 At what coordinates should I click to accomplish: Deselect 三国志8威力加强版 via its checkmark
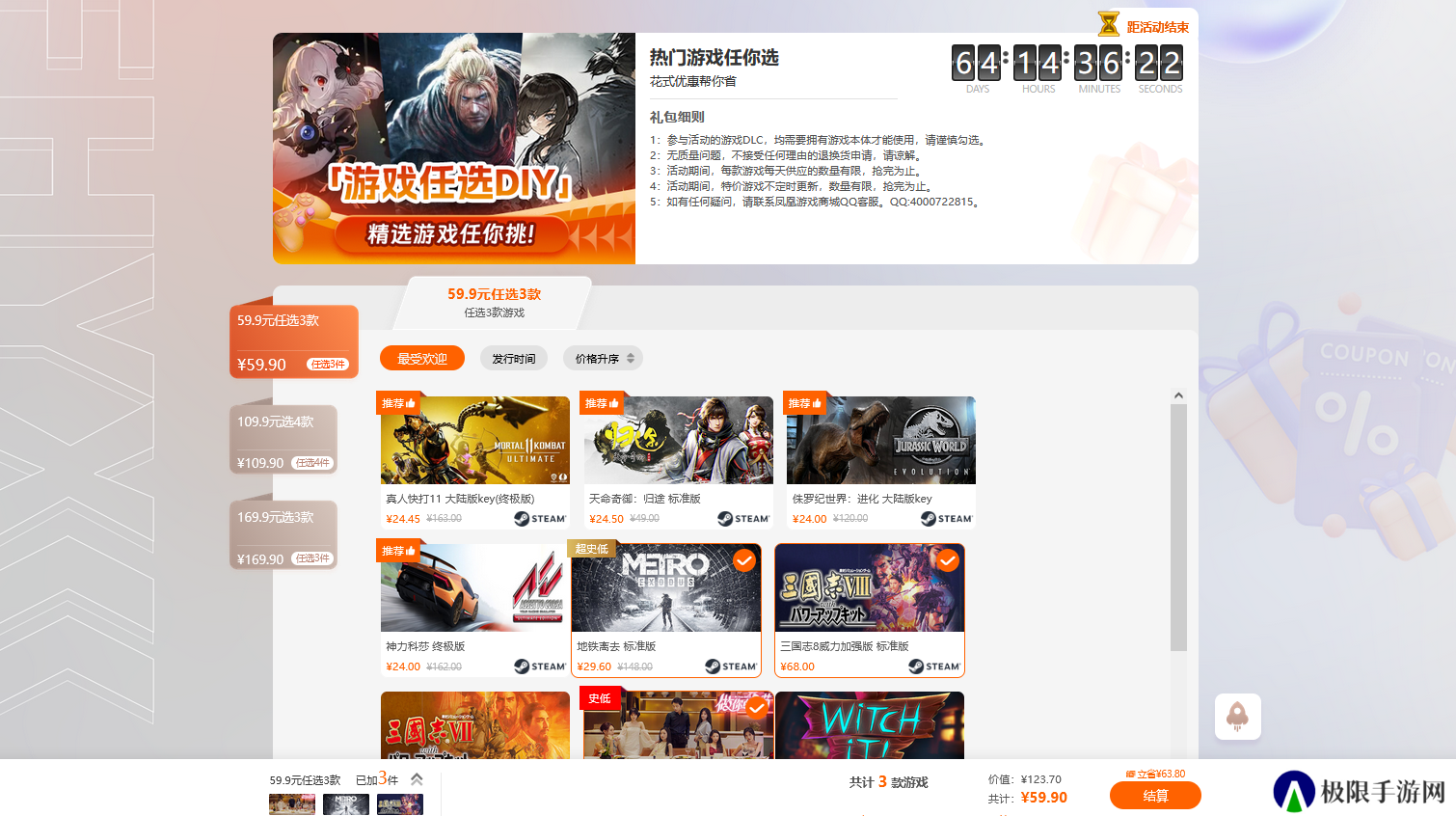(948, 560)
